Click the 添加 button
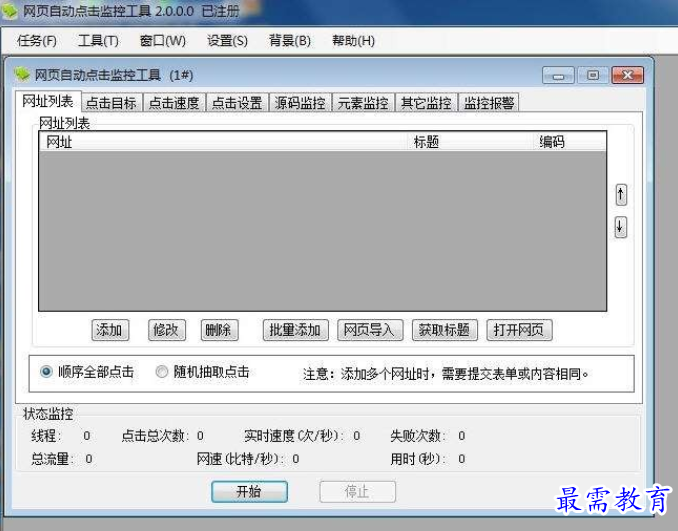Screen dimensions: 678x531 110,330
